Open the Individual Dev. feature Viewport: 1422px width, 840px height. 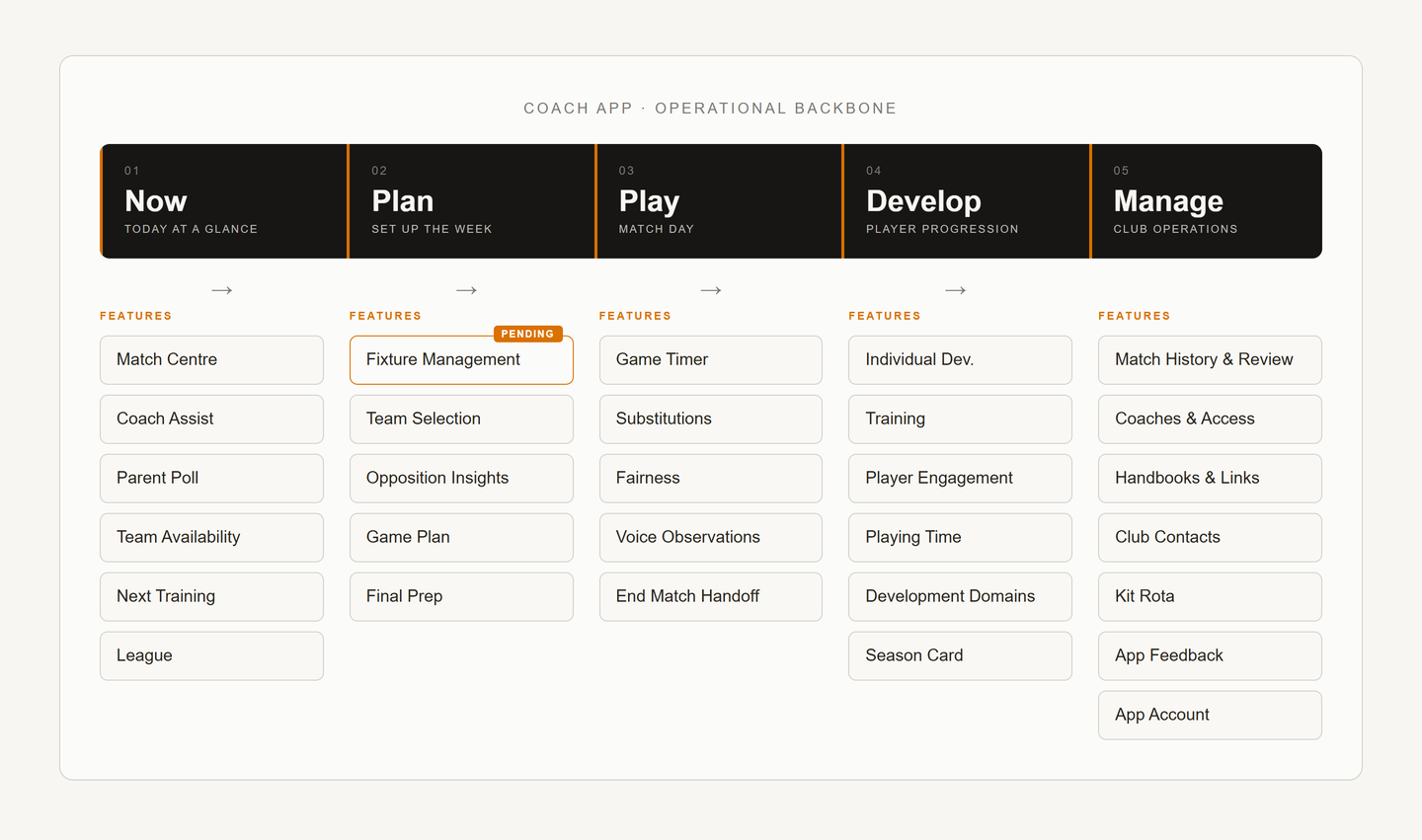[960, 360]
